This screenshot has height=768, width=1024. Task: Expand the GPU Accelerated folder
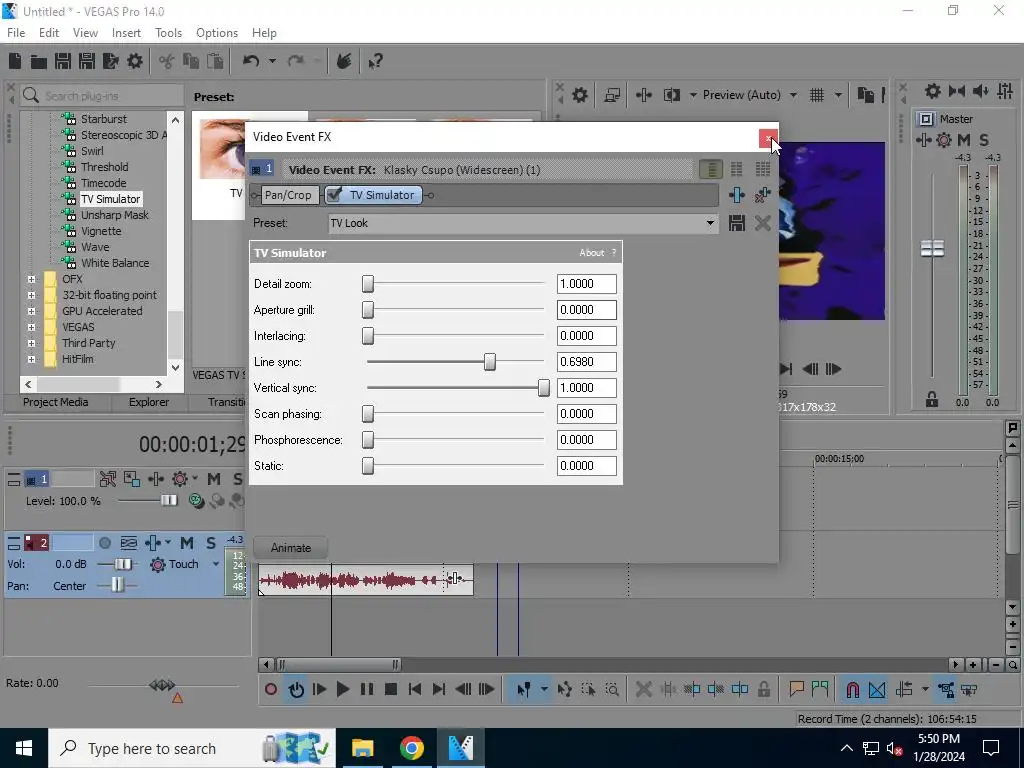(31, 311)
